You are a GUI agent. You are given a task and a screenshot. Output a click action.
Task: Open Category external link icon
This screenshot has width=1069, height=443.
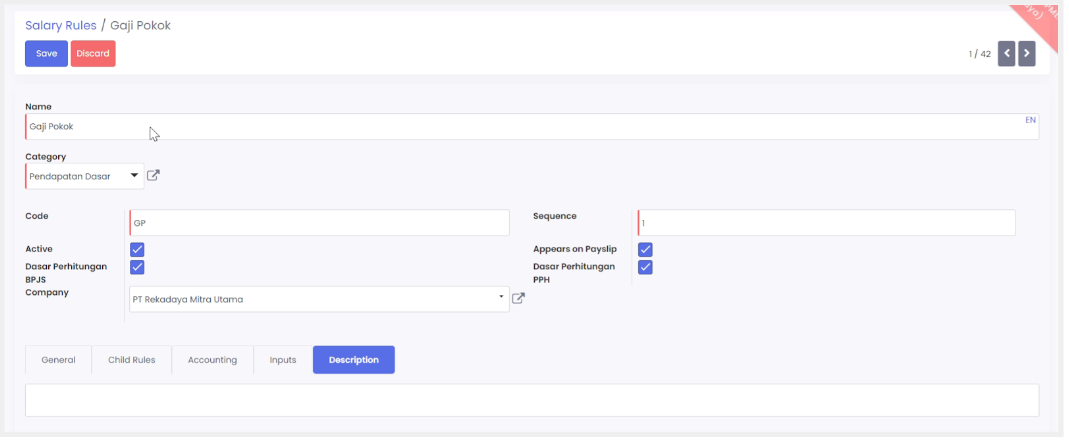pos(153,176)
